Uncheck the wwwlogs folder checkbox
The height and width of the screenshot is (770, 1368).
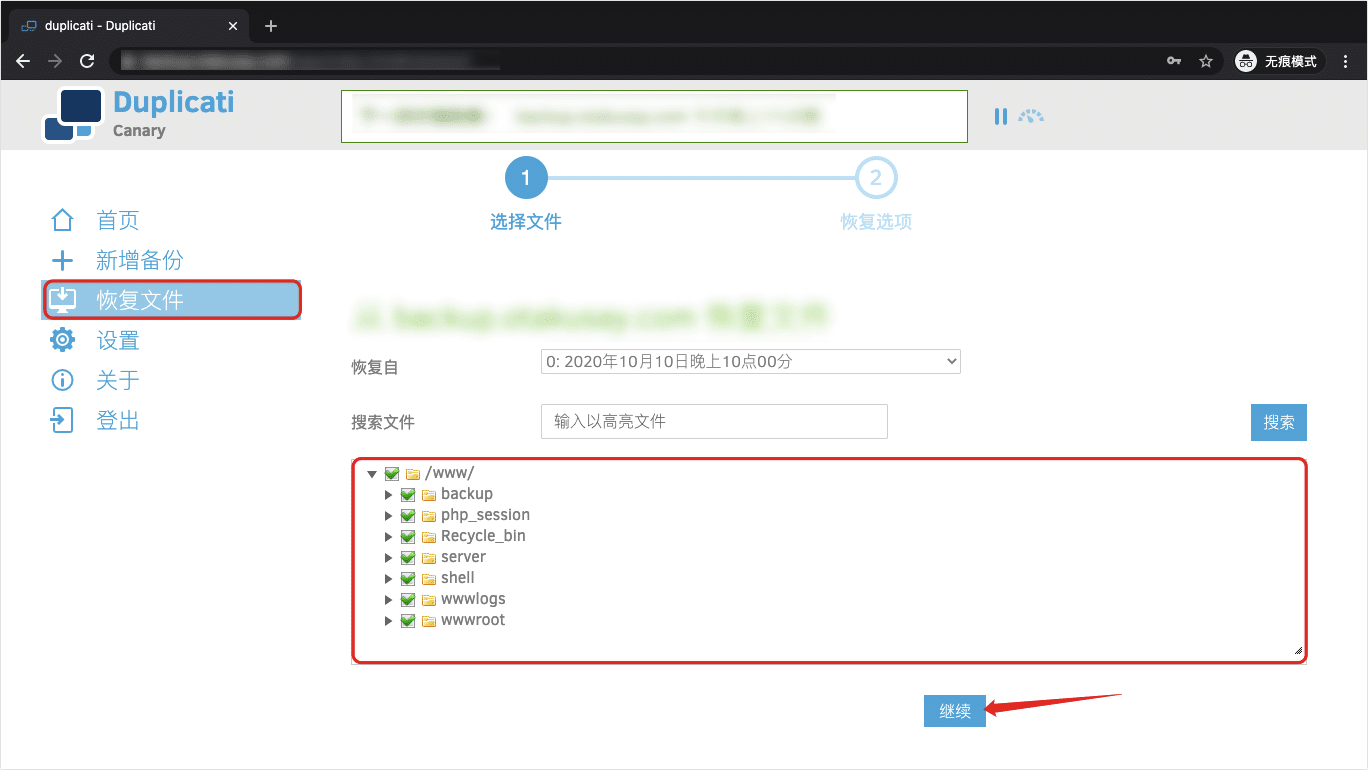(408, 599)
